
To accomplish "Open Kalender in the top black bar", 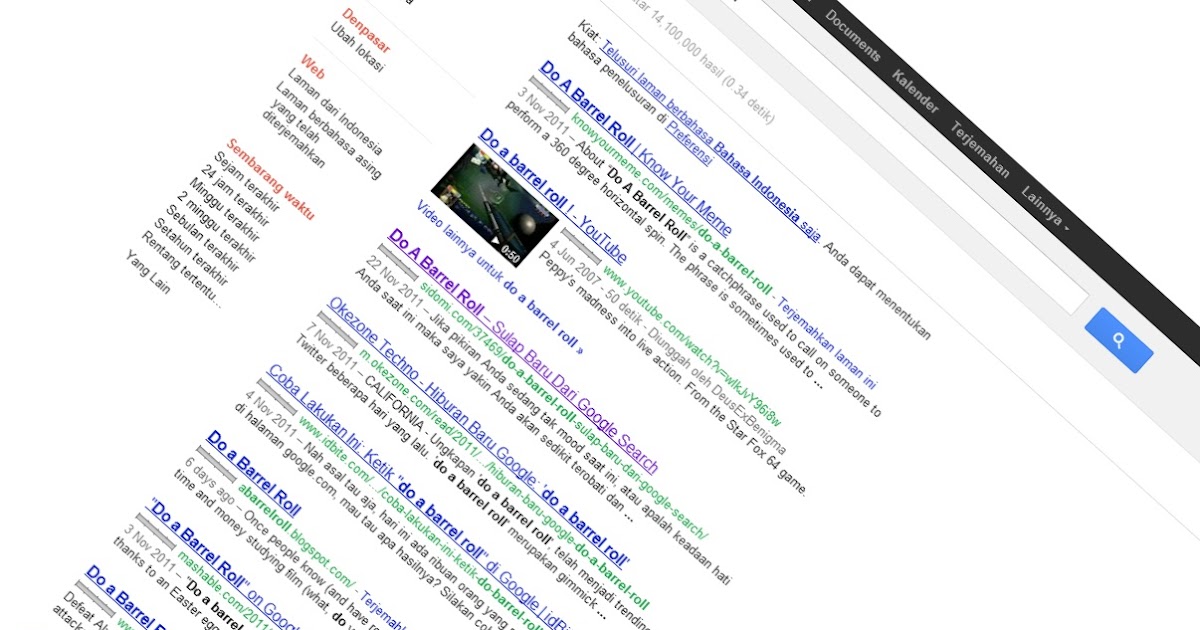I will [915, 92].
